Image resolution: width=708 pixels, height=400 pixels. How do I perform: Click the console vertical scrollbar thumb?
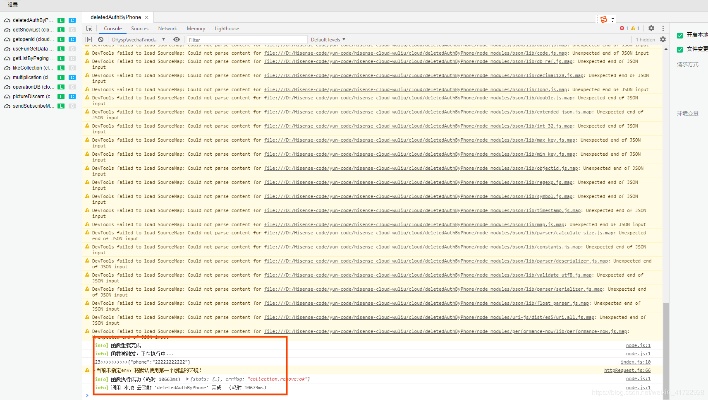tap(666, 350)
